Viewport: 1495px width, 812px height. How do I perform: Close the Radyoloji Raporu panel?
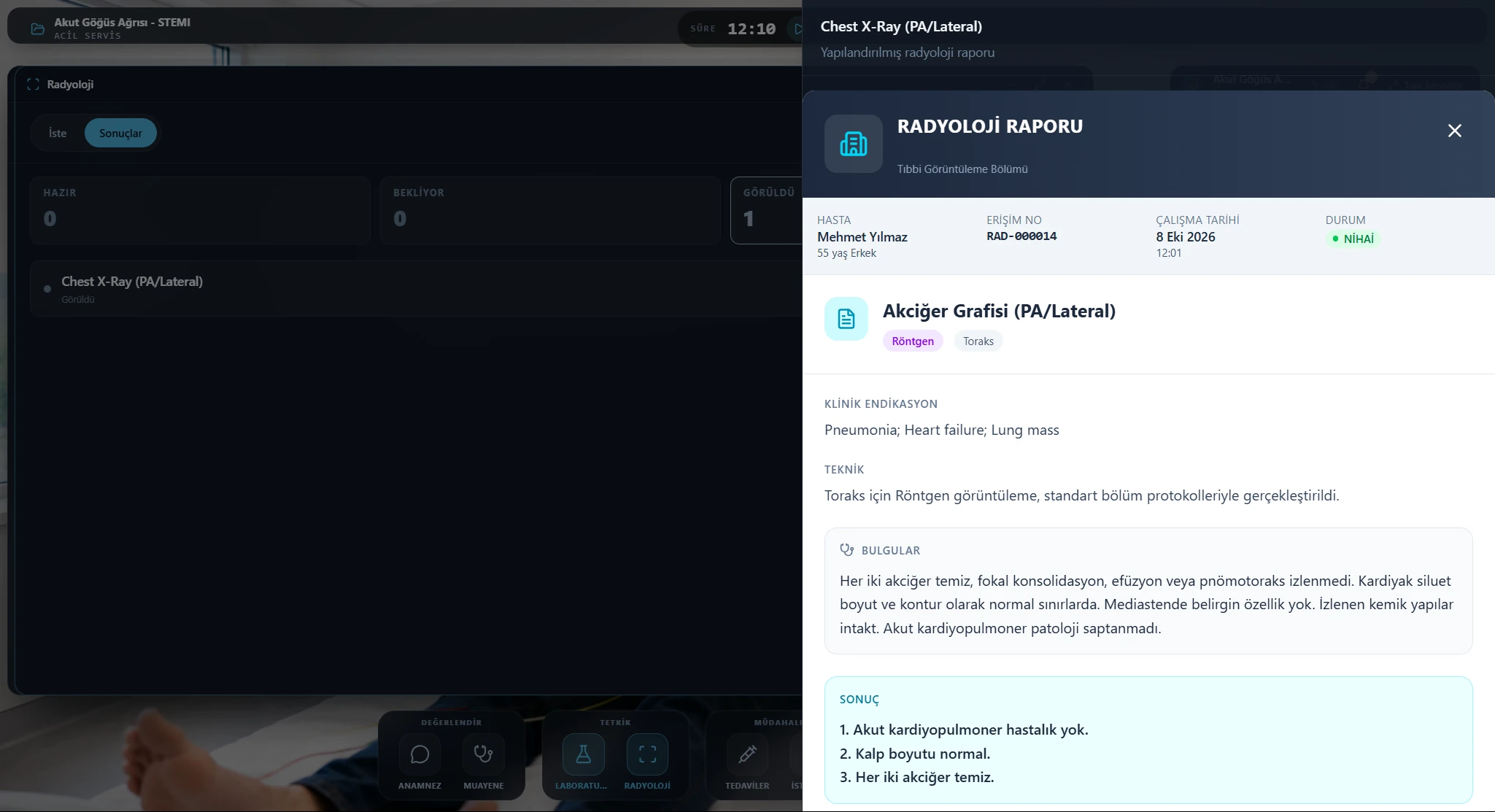pos(1454,131)
